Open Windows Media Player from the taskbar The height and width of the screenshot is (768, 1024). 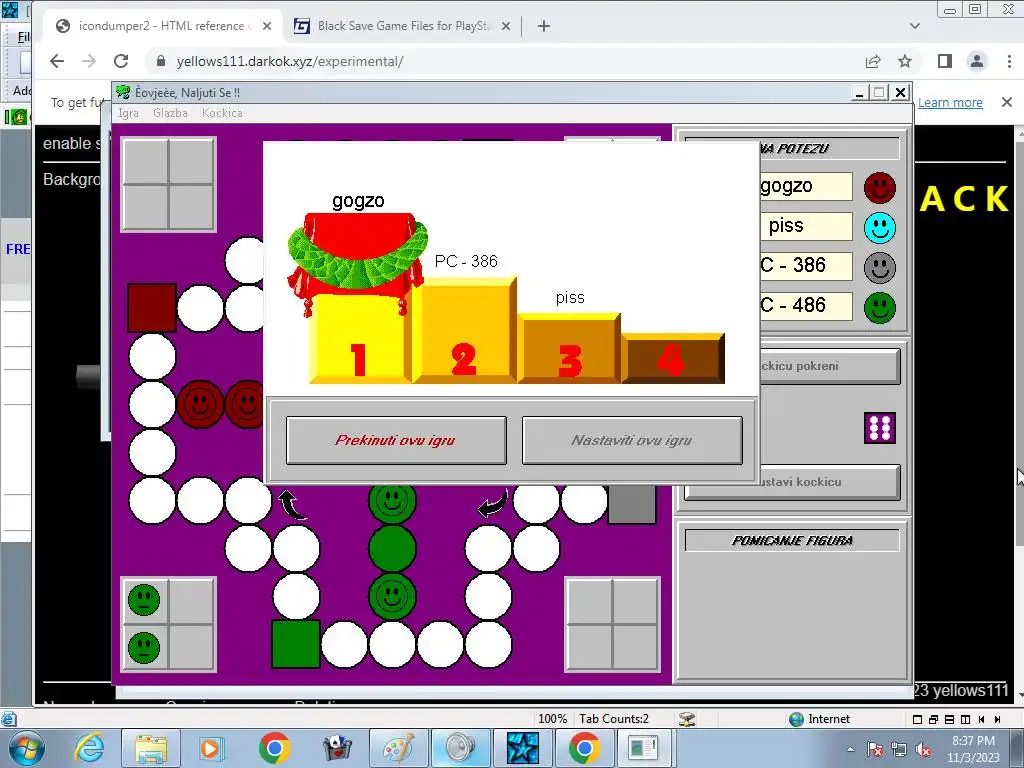coord(212,748)
